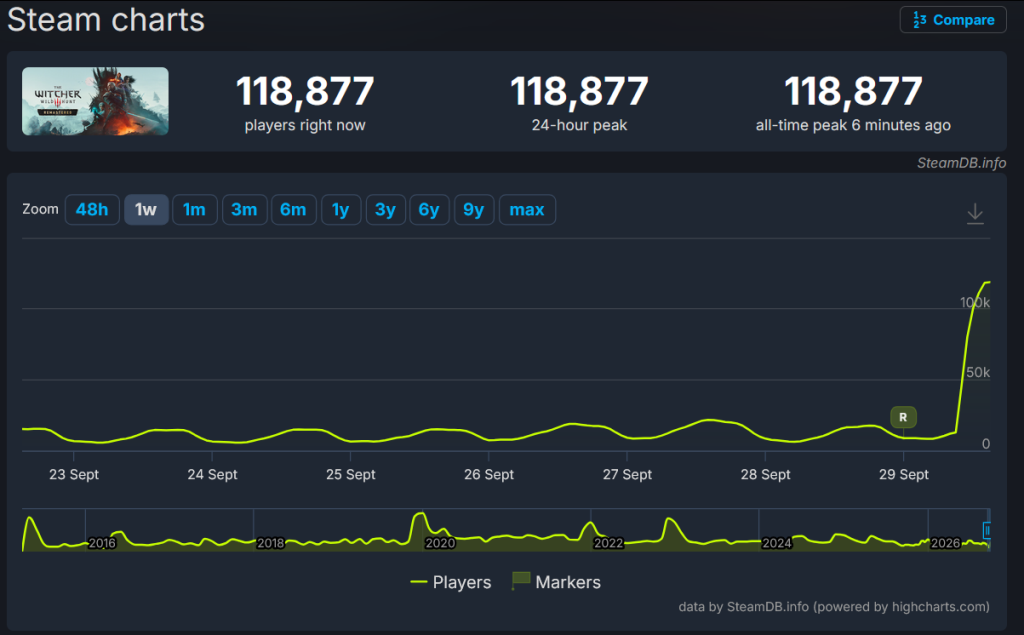Toggle Markers series in legend
This screenshot has width=1024, height=635.
(556, 582)
